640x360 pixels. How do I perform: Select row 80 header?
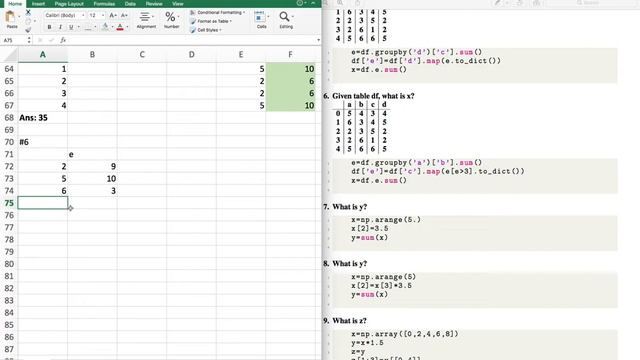(x=9, y=264)
